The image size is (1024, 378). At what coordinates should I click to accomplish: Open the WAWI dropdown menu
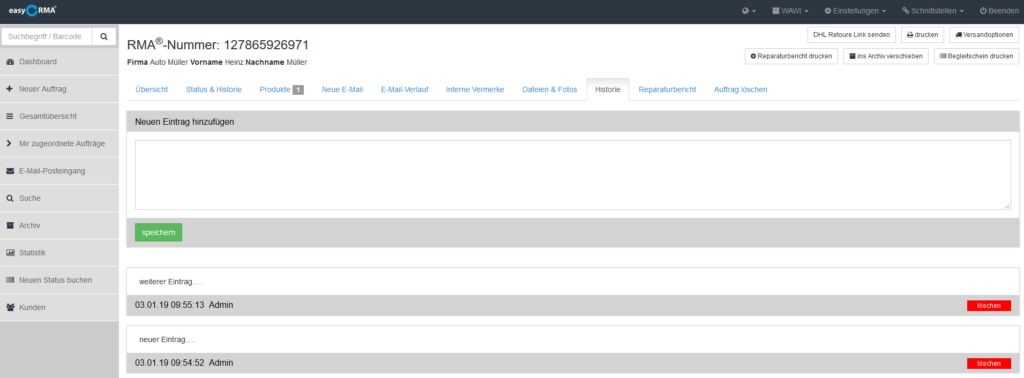click(x=790, y=11)
